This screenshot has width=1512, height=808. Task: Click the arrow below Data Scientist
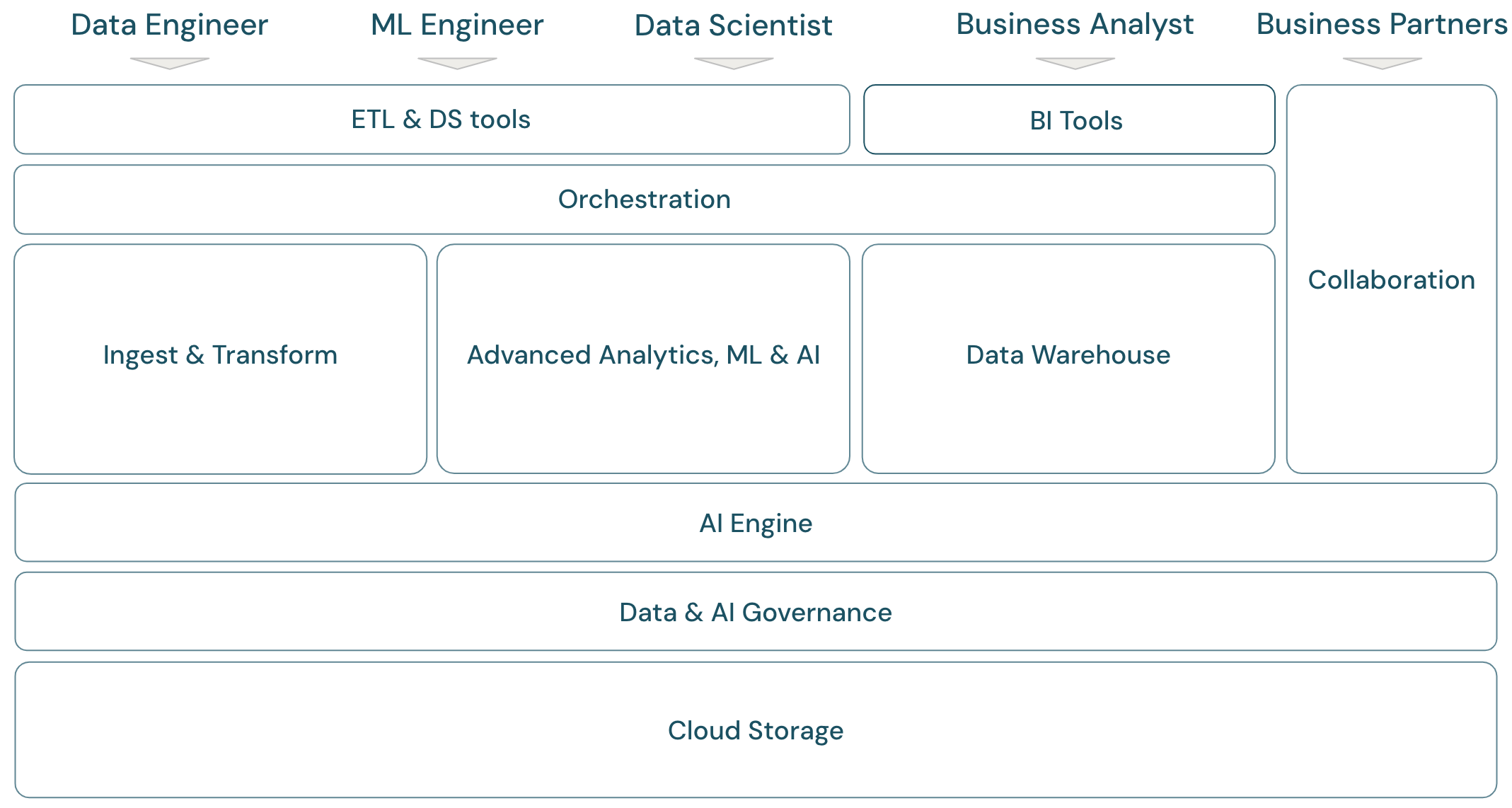pos(734,63)
